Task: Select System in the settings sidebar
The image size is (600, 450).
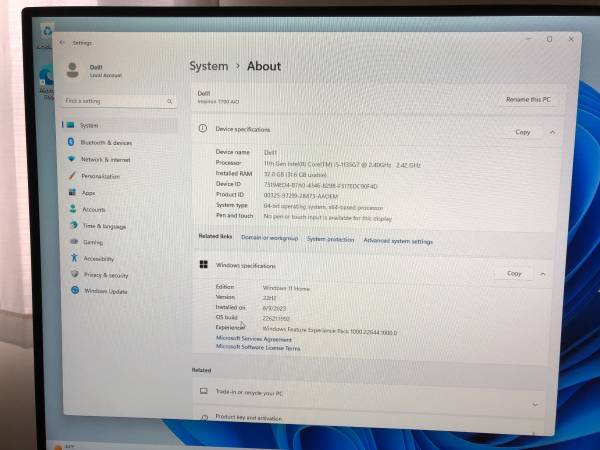Action: point(89,125)
